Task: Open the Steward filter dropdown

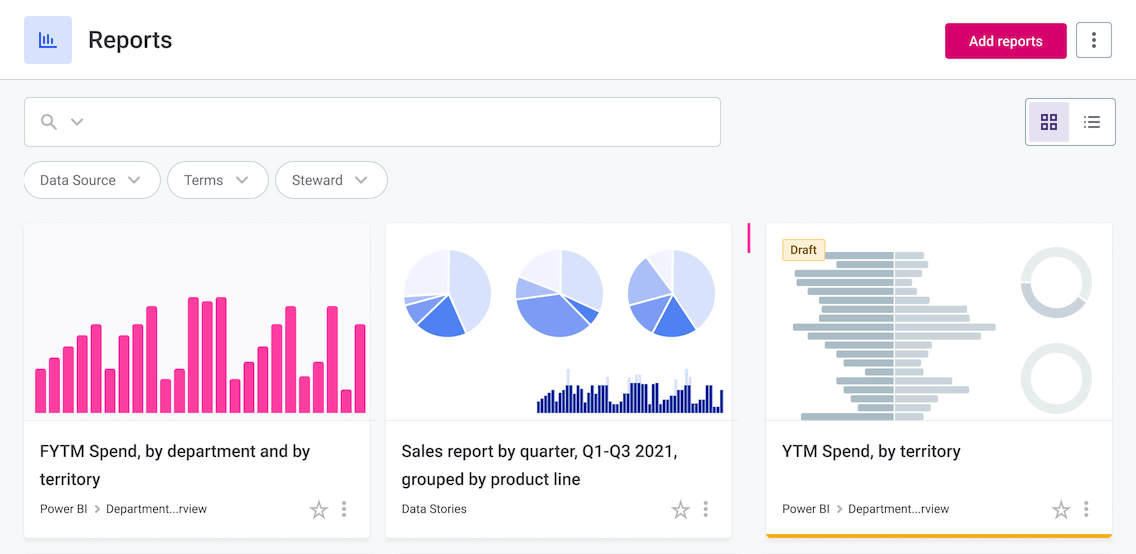Action: (x=331, y=180)
